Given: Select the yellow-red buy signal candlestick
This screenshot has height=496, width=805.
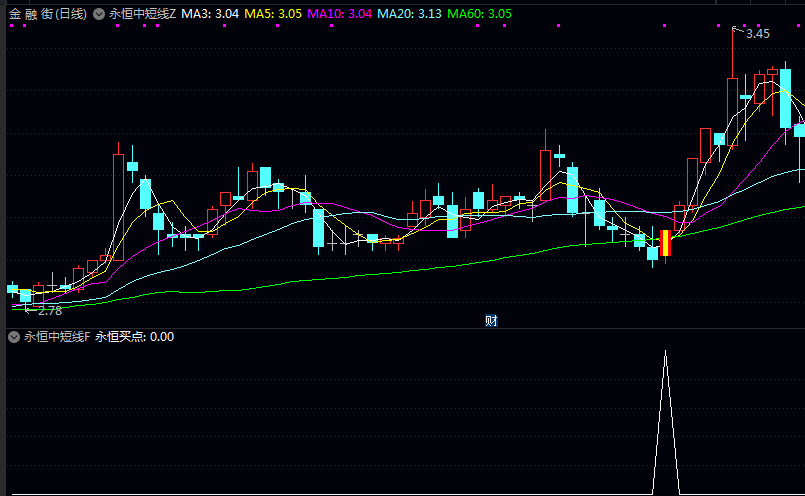Looking at the screenshot, I should coord(665,243).
